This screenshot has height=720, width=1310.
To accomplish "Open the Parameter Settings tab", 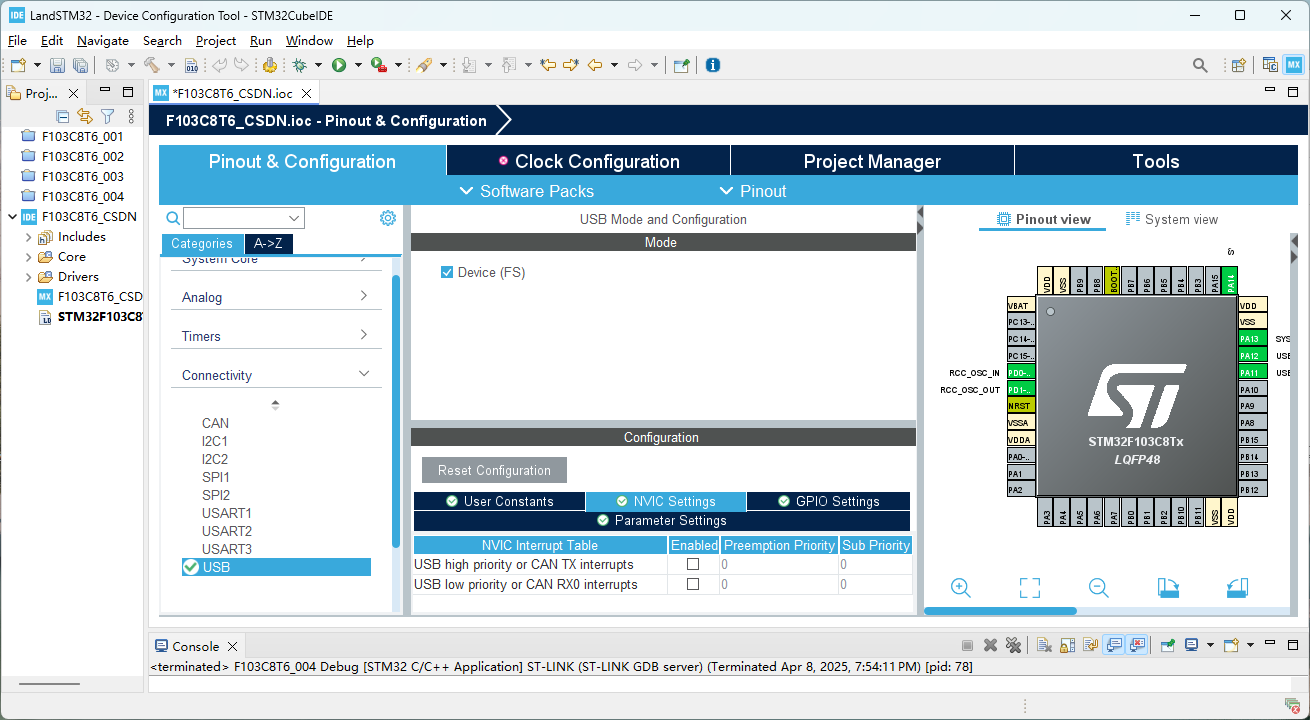I will [x=662, y=520].
